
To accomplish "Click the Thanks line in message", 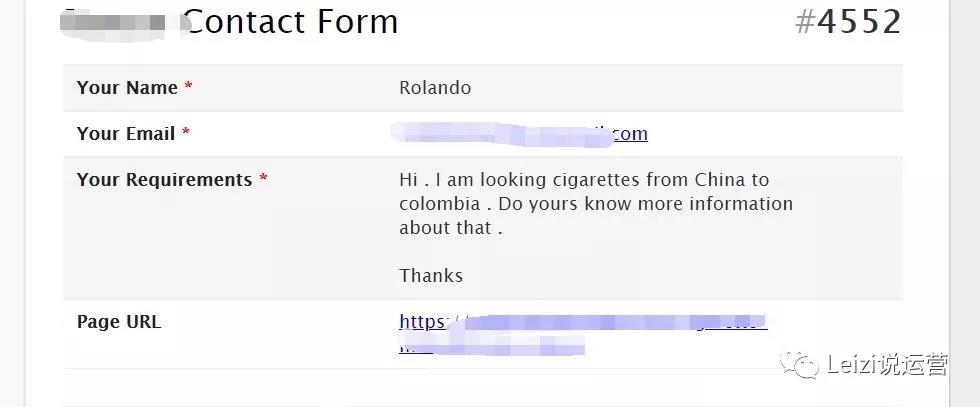I will pos(431,276).
